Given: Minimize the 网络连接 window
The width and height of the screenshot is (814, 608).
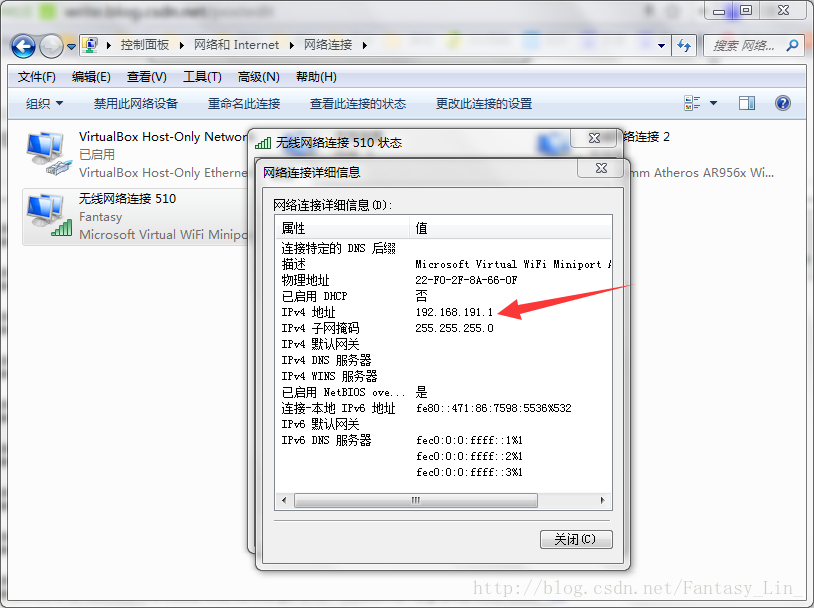Looking at the screenshot, I should [718, 10].
